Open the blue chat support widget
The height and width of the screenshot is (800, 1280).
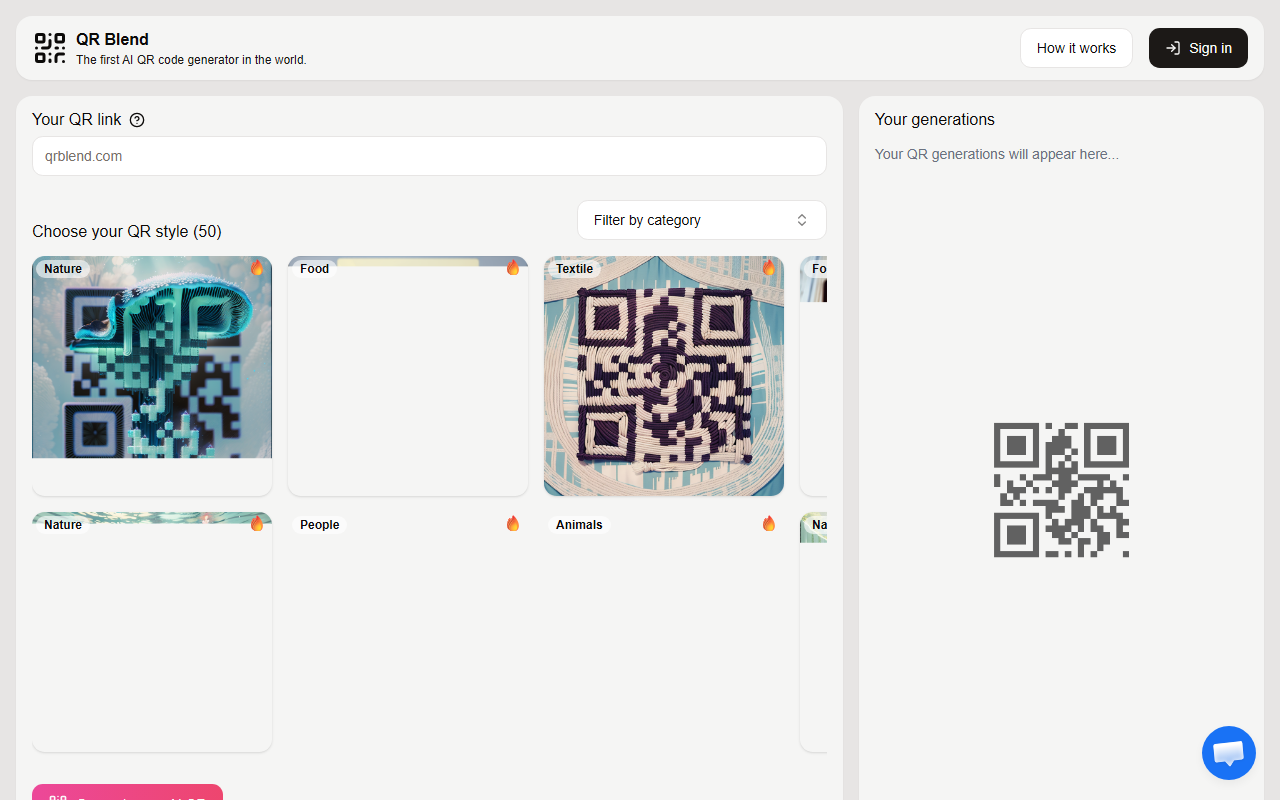tap(1229, 753)
